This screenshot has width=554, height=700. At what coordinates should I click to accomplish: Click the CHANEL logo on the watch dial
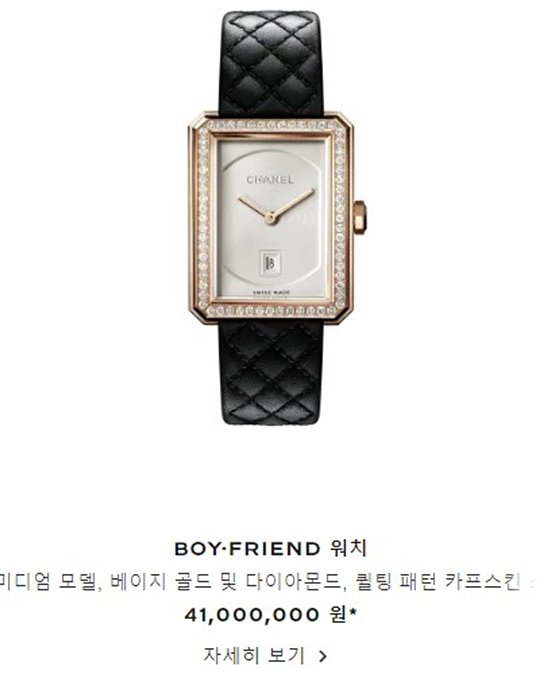click(x=271, y=180)
